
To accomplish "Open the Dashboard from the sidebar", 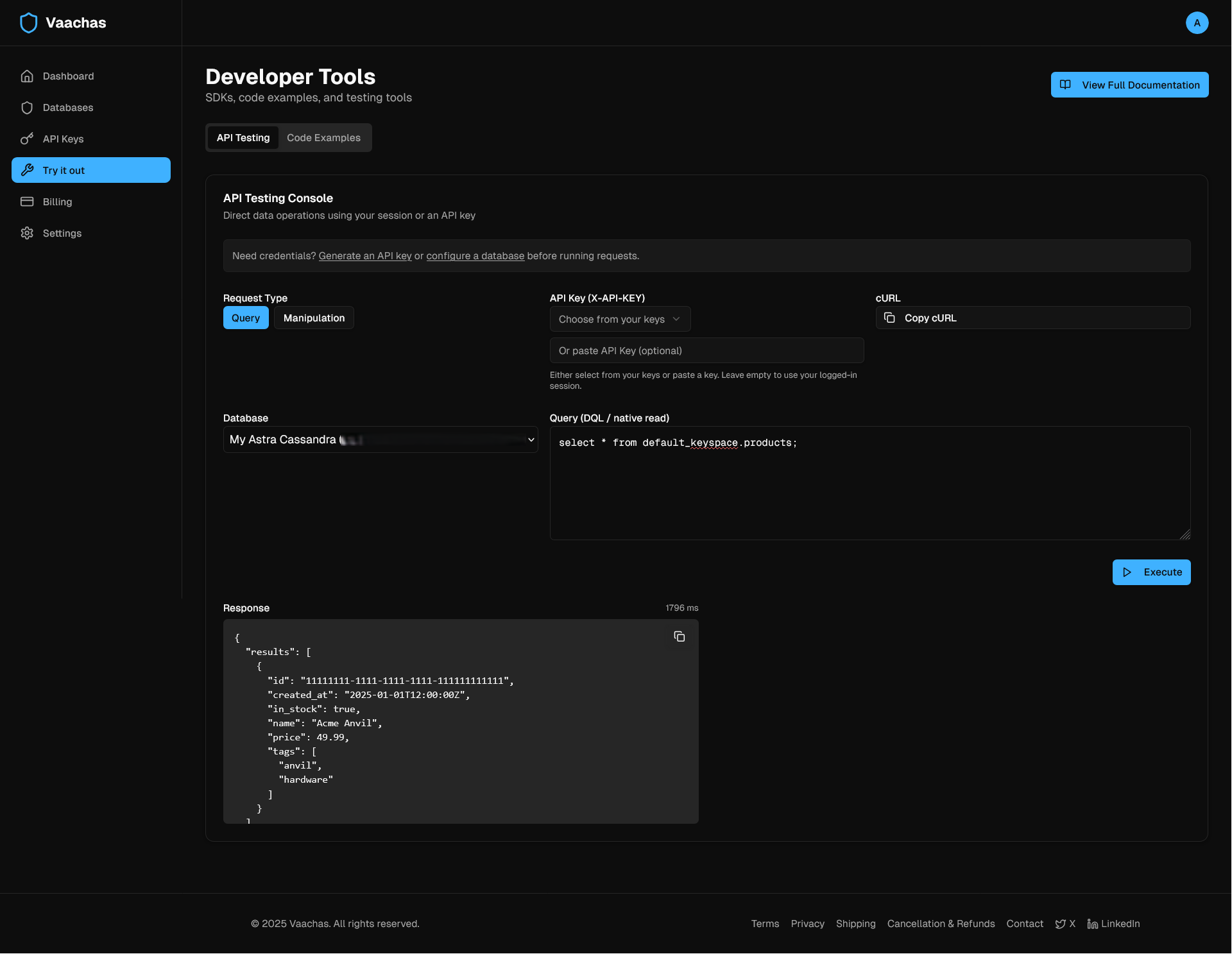I will point(67,76).
